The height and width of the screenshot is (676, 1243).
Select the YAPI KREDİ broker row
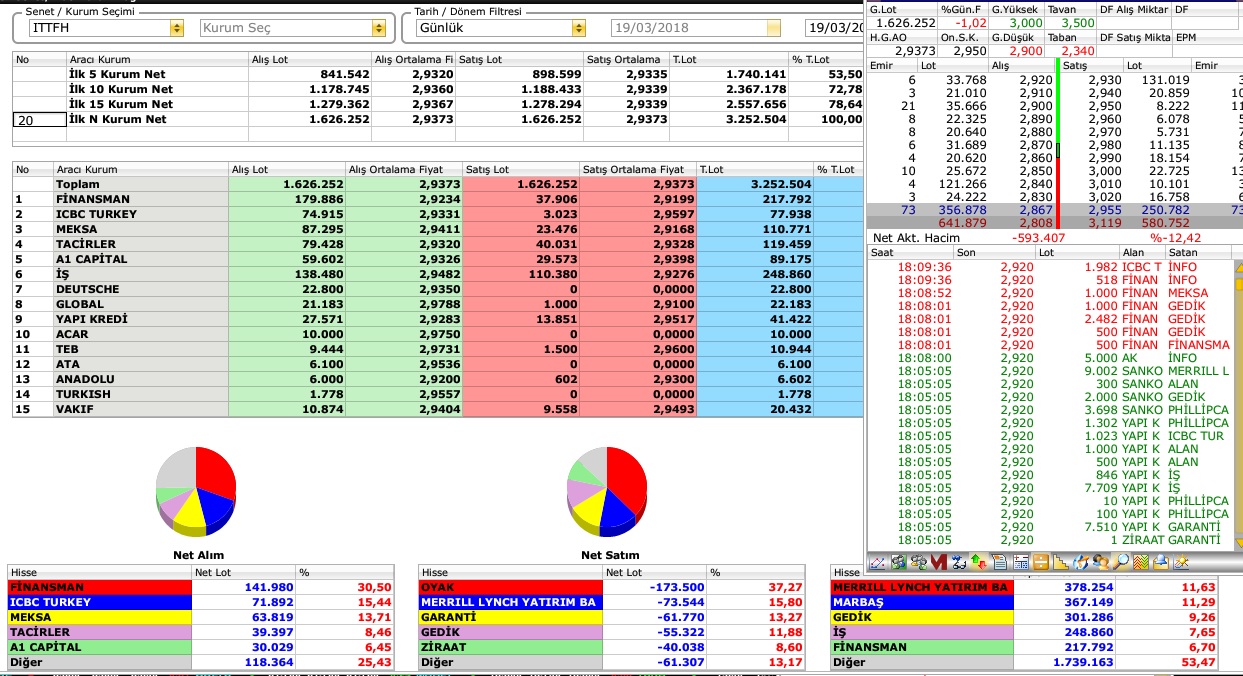click(437, 319)
